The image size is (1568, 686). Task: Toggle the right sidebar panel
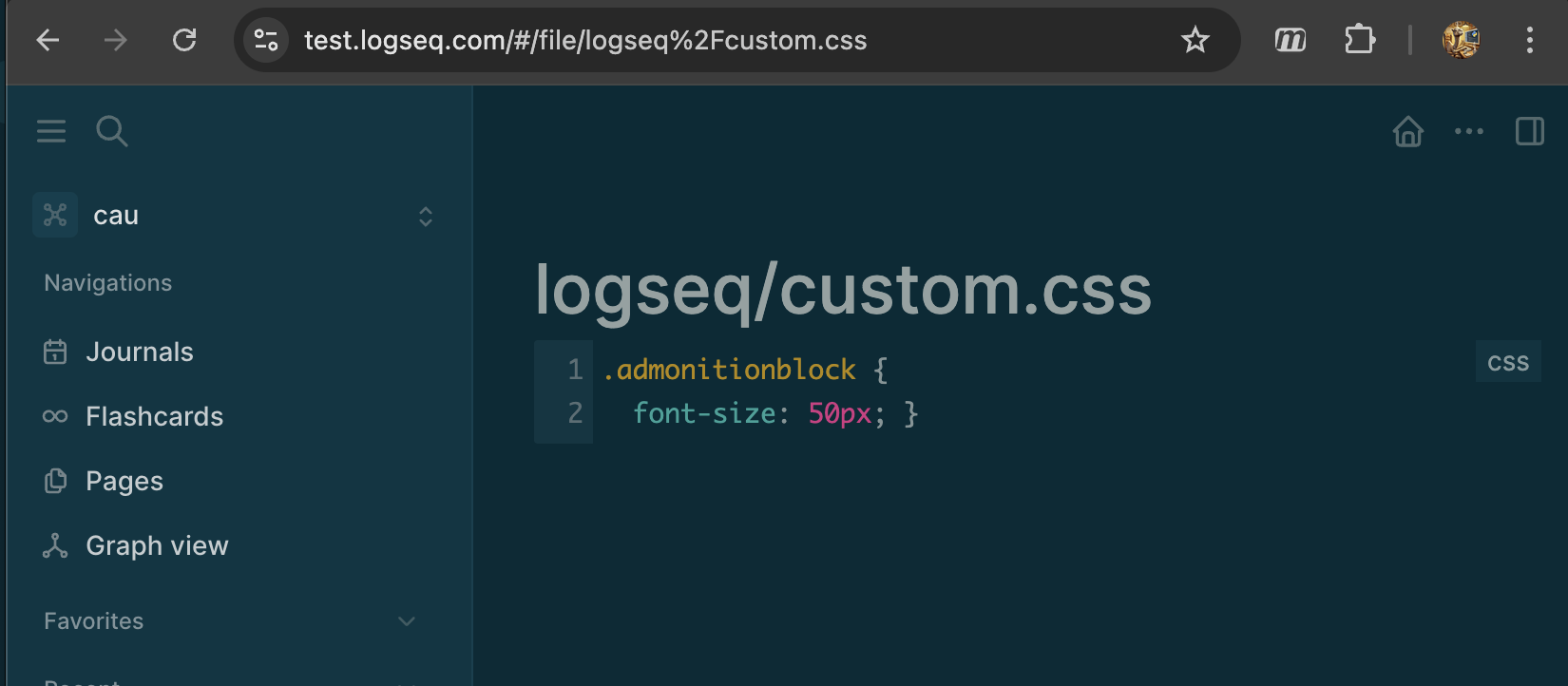[x=1529, y=131]
